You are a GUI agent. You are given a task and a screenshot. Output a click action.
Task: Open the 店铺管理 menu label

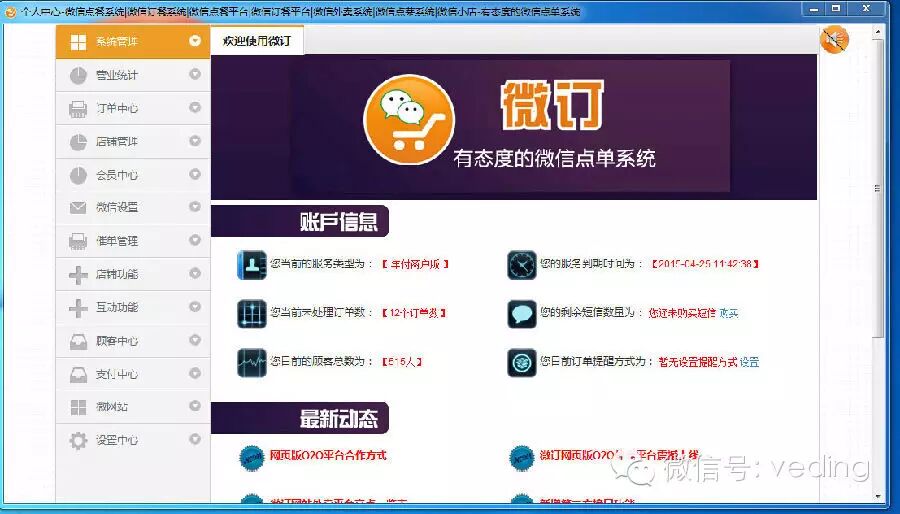(117, 142)
